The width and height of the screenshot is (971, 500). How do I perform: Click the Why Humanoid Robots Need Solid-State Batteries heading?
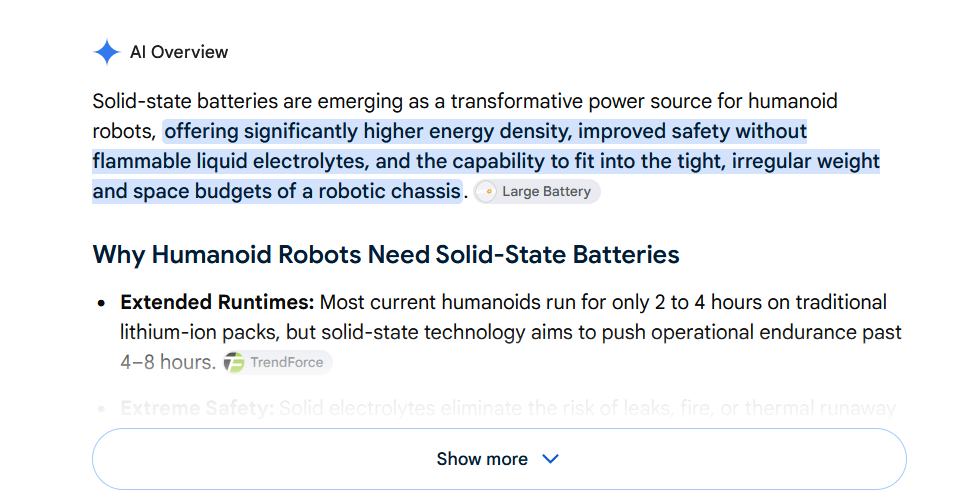(x=386, y=255)
